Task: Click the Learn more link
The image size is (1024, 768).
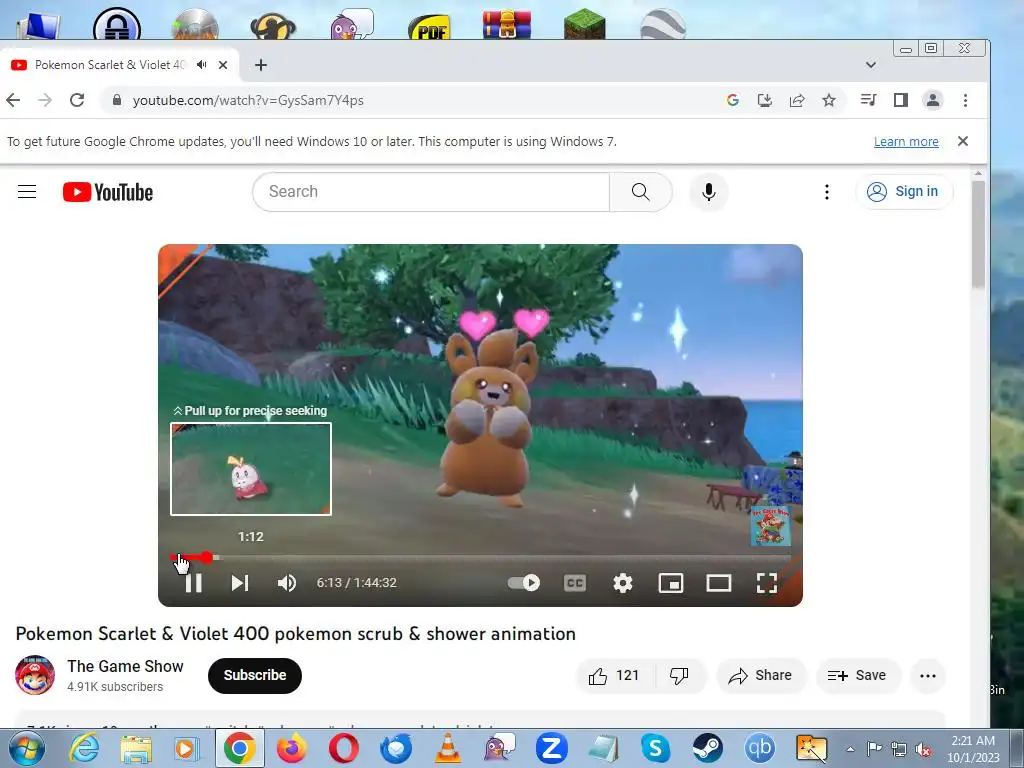Action: tap(906, 142)
